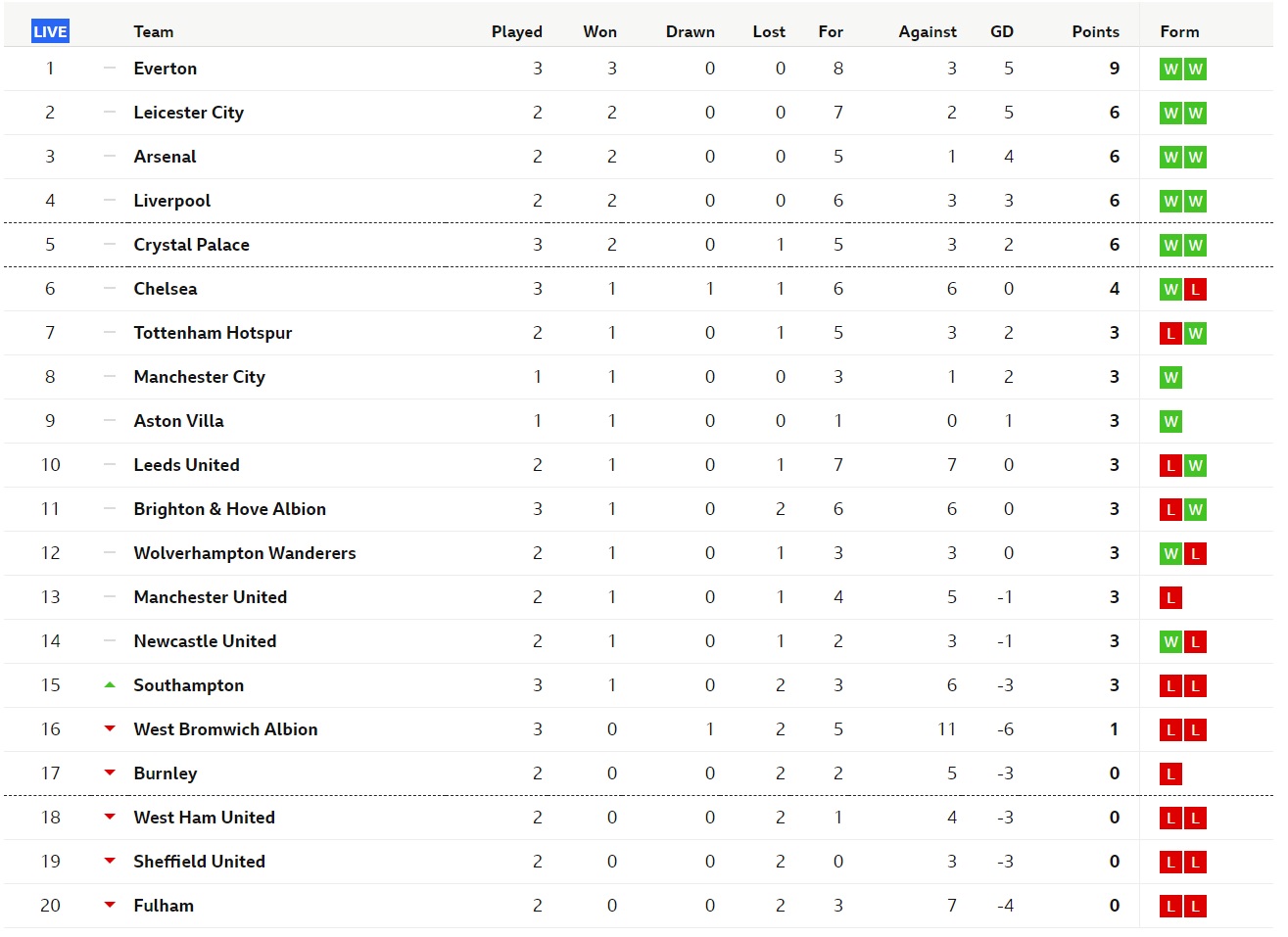Click the Form column header

tap(1179, 31)
